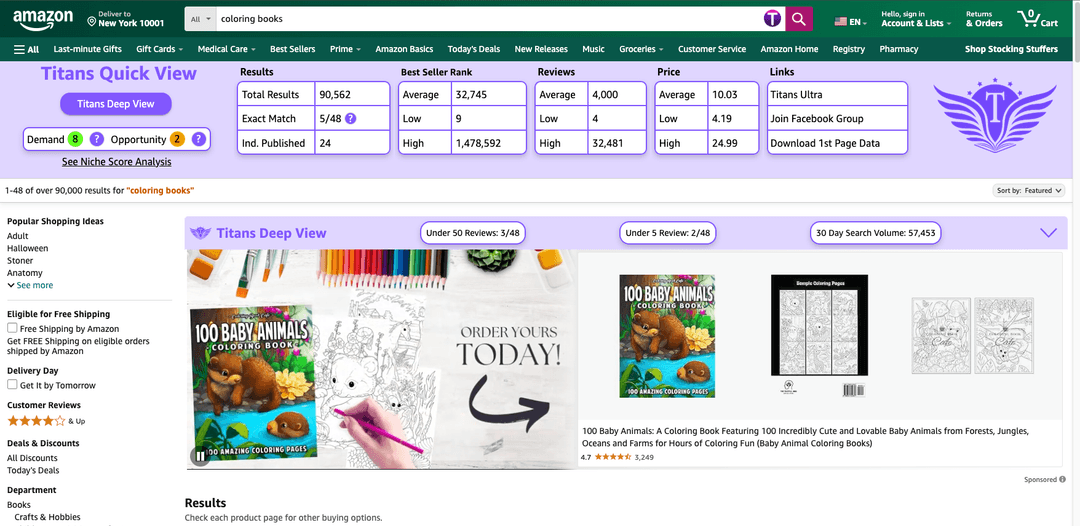Open the Today's Deals nav item
The image size is (1080, 526).
pos(473,49)
